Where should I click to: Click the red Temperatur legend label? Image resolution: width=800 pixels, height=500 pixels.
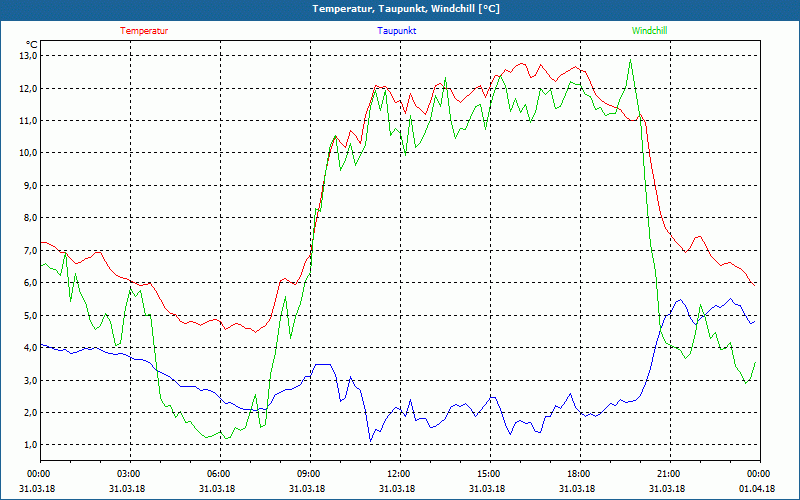(144, 31)
